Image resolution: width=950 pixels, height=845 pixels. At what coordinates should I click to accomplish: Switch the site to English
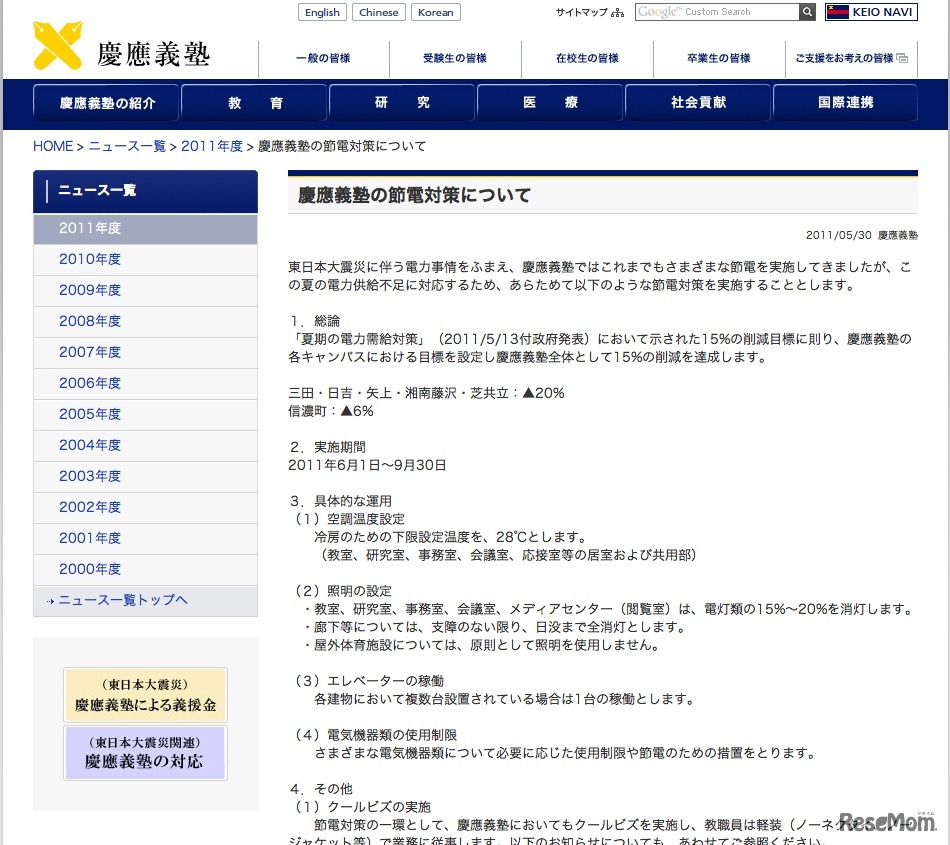321,12
